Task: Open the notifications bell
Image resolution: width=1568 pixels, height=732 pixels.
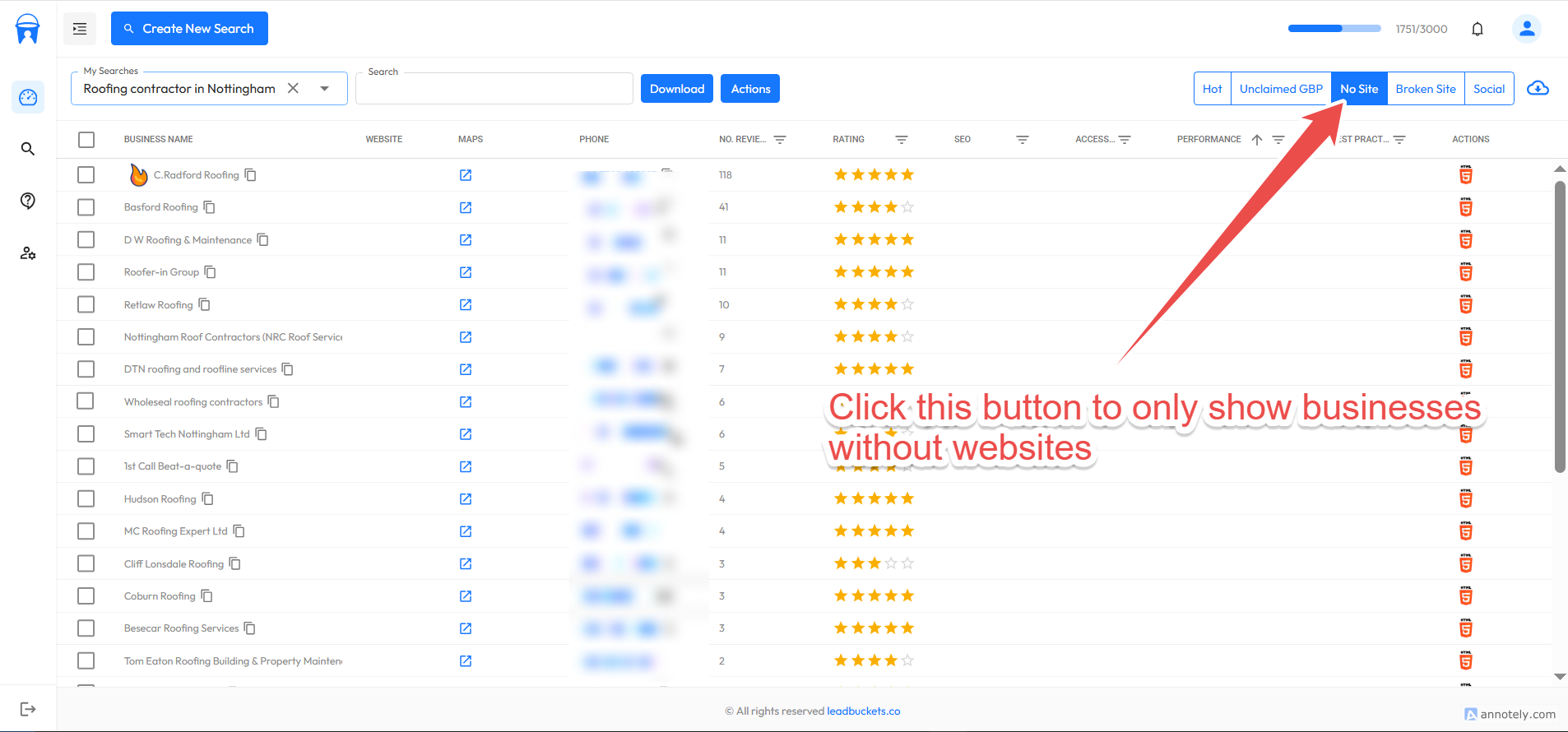Action: (x=1478, y=29)
